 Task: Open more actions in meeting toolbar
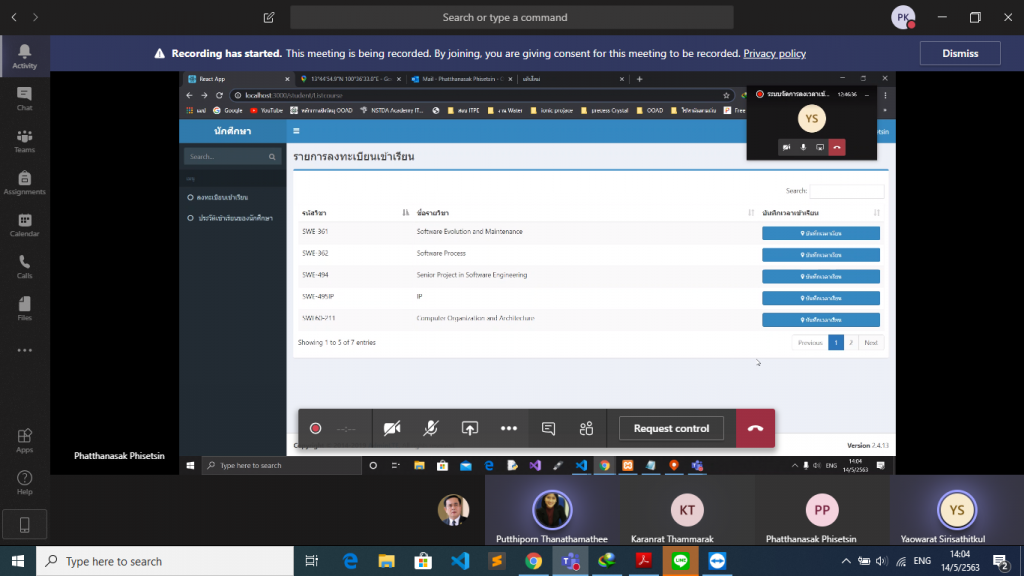tap(508, 428)
